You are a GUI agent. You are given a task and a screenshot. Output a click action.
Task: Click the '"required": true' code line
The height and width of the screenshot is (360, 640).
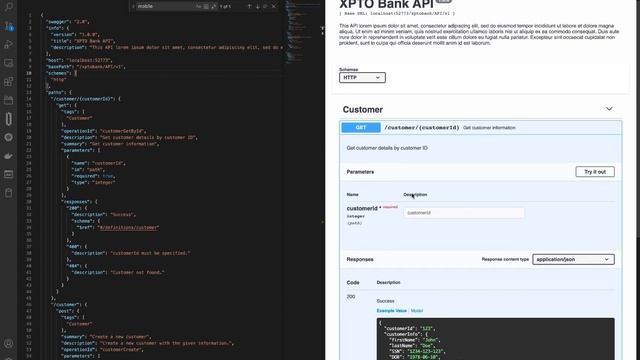coord(93,176)
